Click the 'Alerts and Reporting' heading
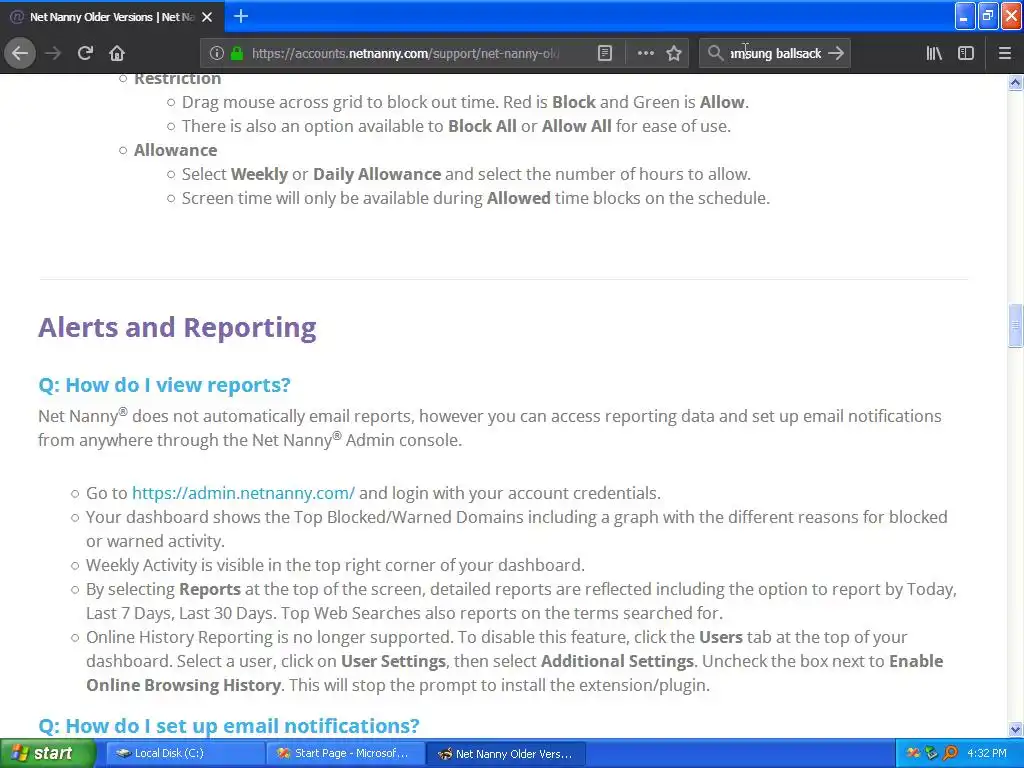 point(177,327)
